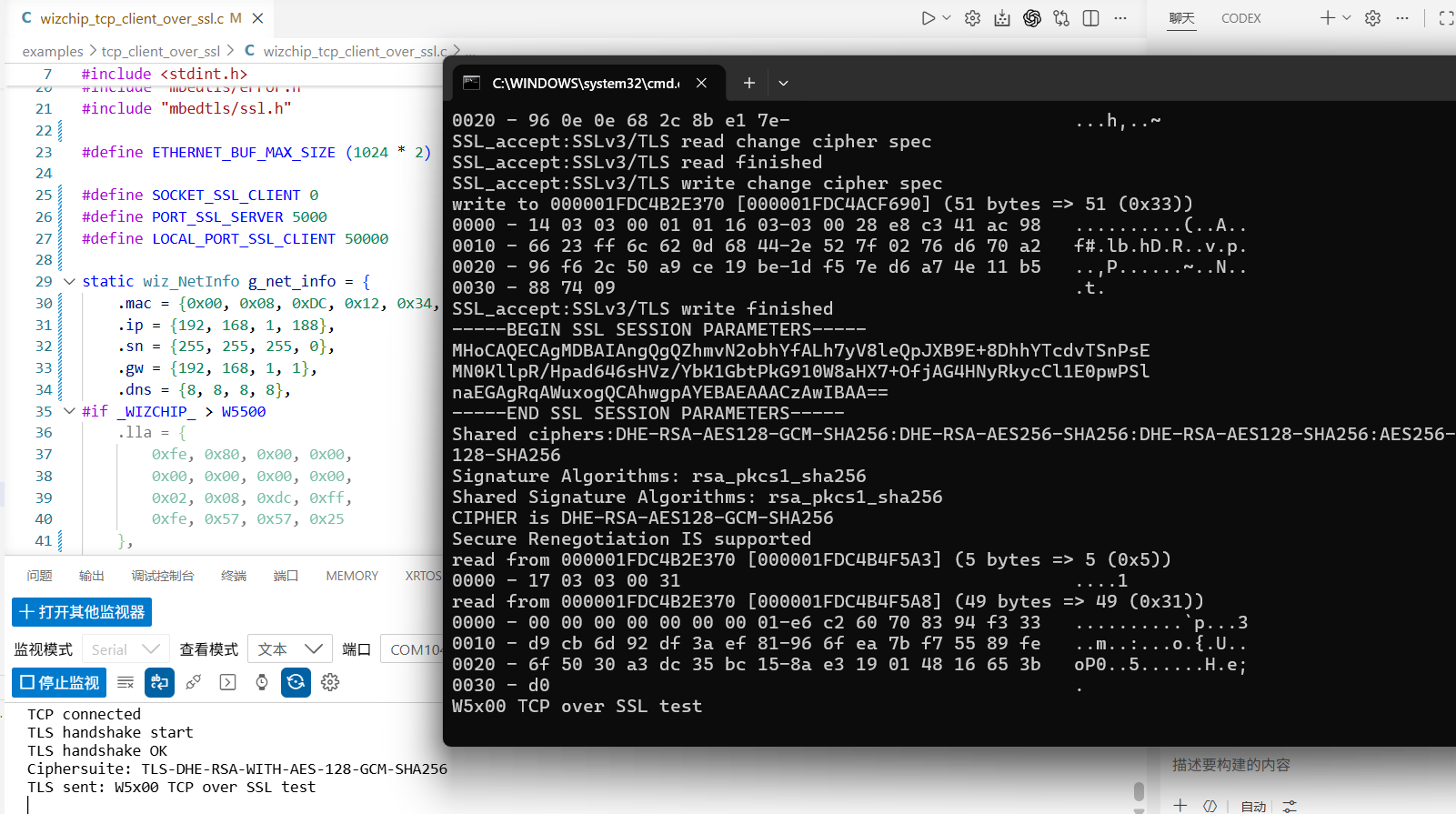This screenshot has height=814, width=1456.
Task: Open the build settings gear in editor toolbar
Action: tap(972, 18)
